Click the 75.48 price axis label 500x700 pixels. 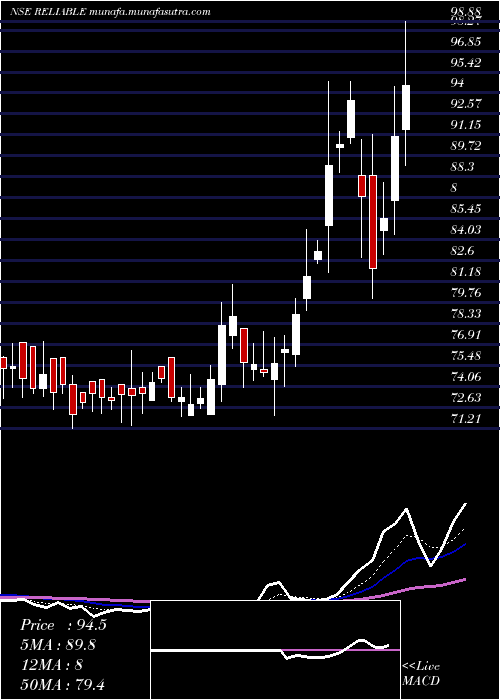click(x=466, y=355)
